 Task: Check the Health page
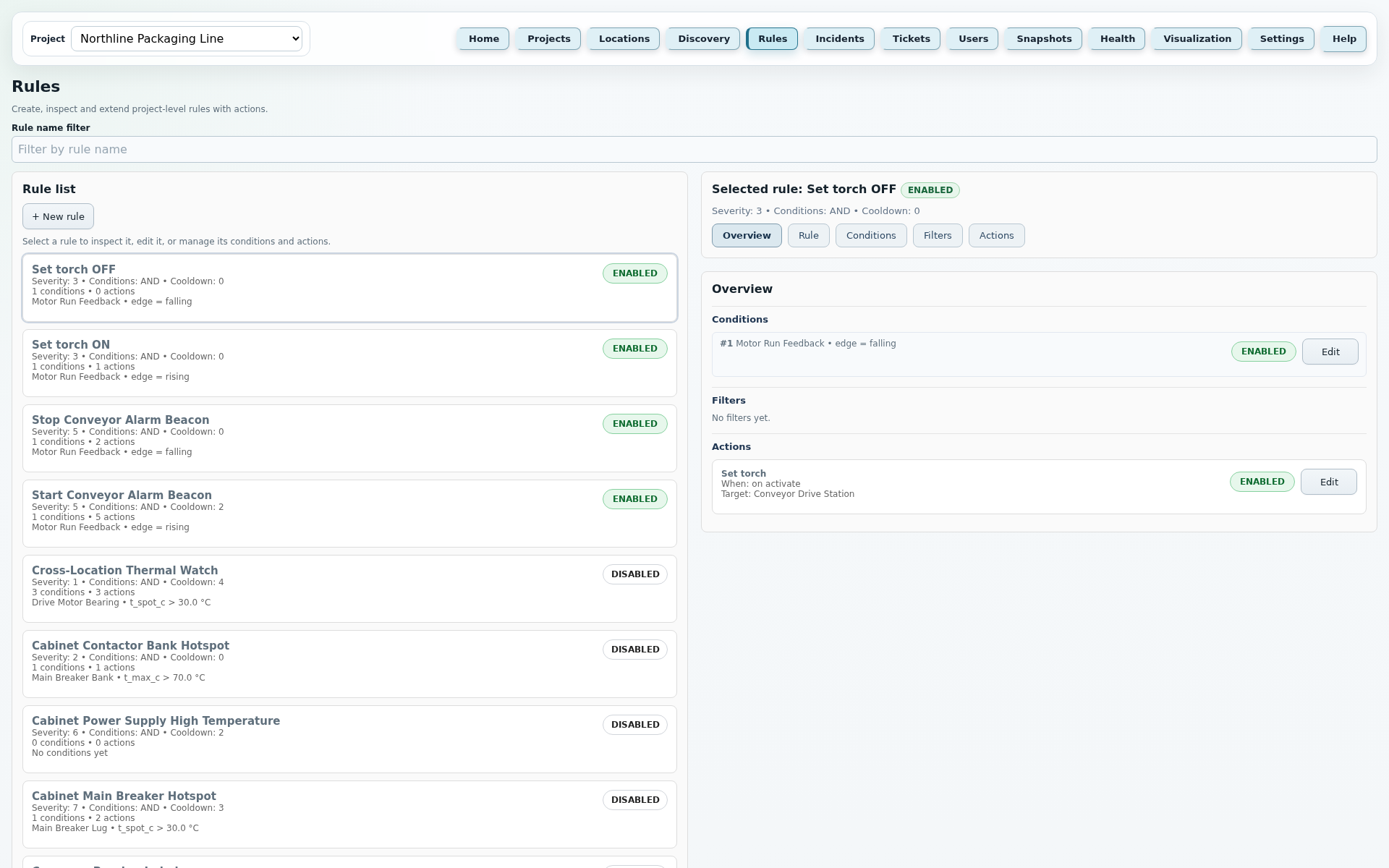click(x=1117, y=39)
